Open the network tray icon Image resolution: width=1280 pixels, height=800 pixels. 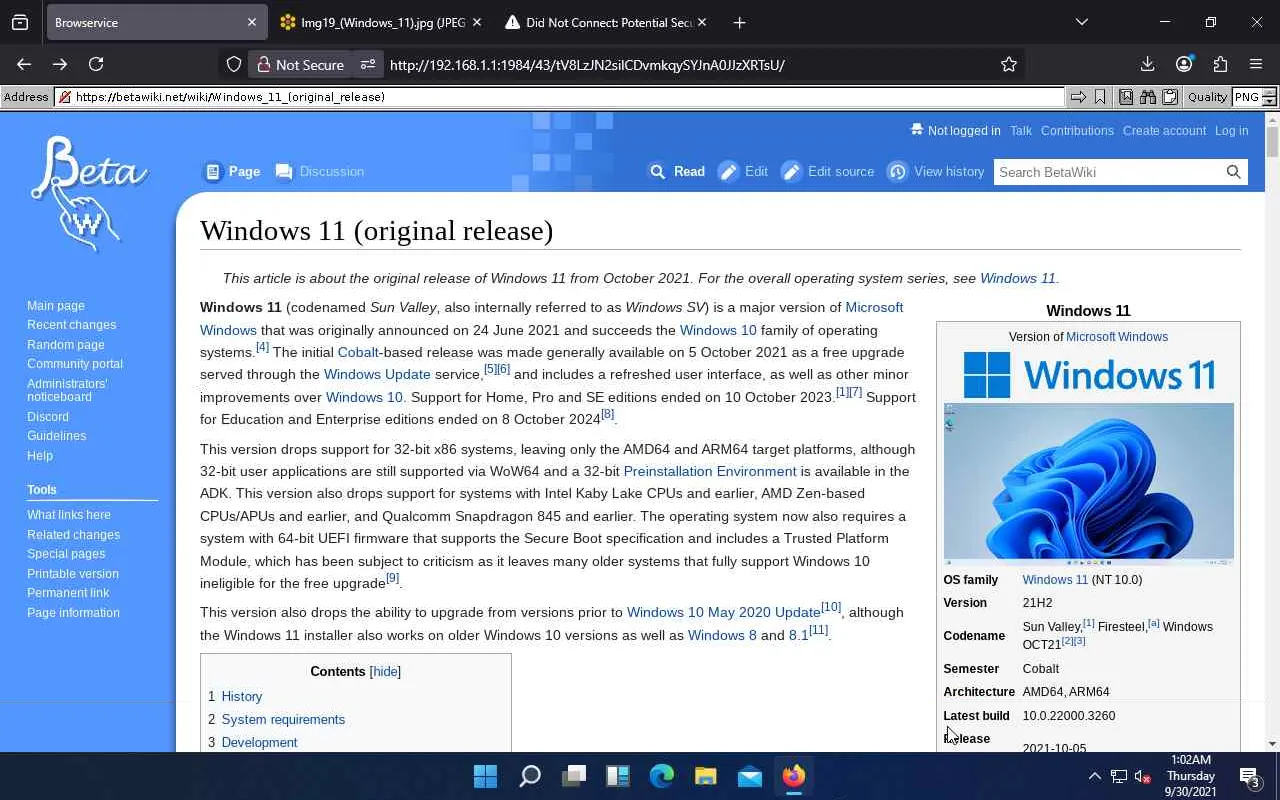[x=1118, y=776]
